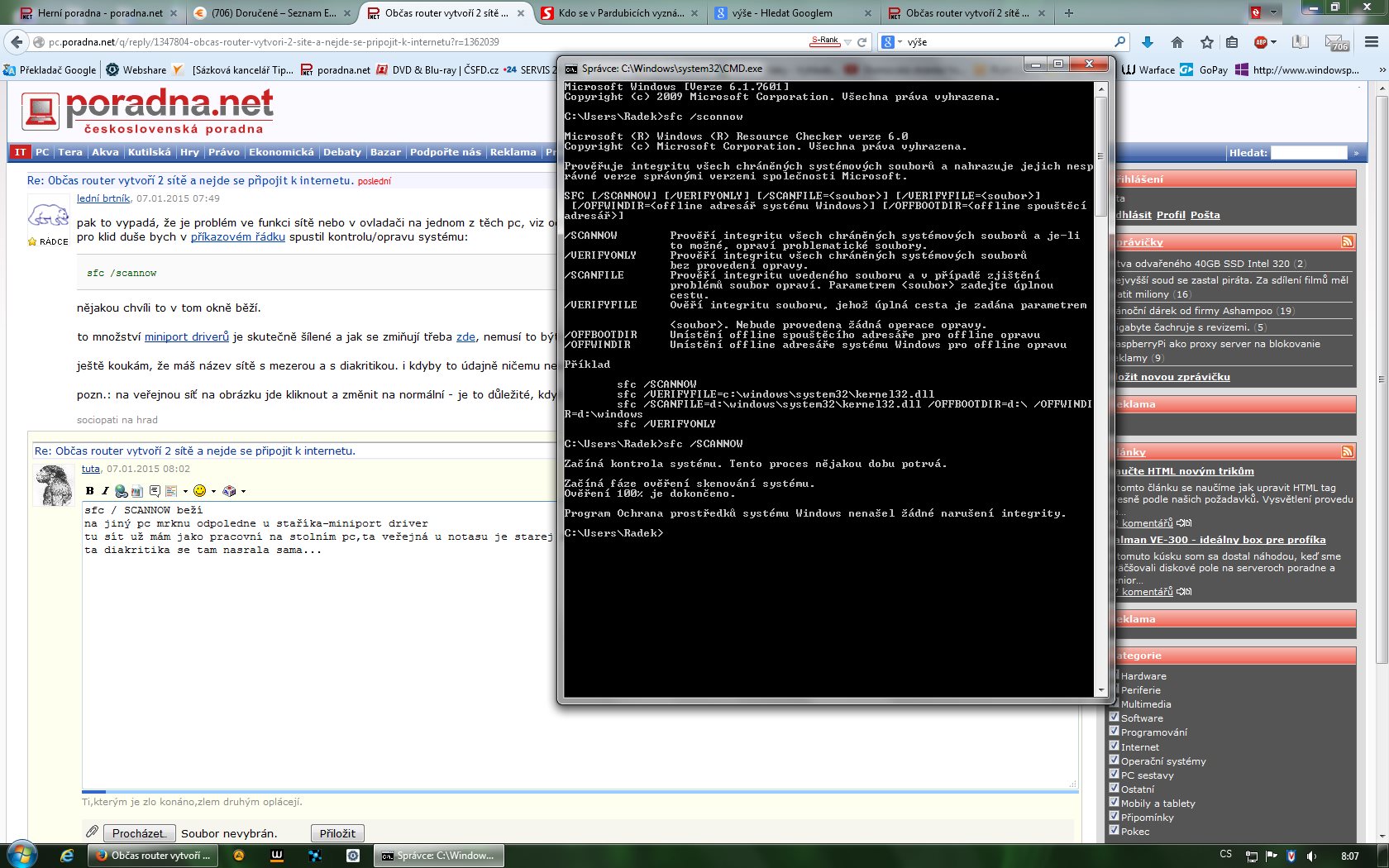Image resolution: width=1389 pixels, height=868 pixels.
Task: Open the Hardware (PC) menu on poradna.net
Action: point(42,152)
